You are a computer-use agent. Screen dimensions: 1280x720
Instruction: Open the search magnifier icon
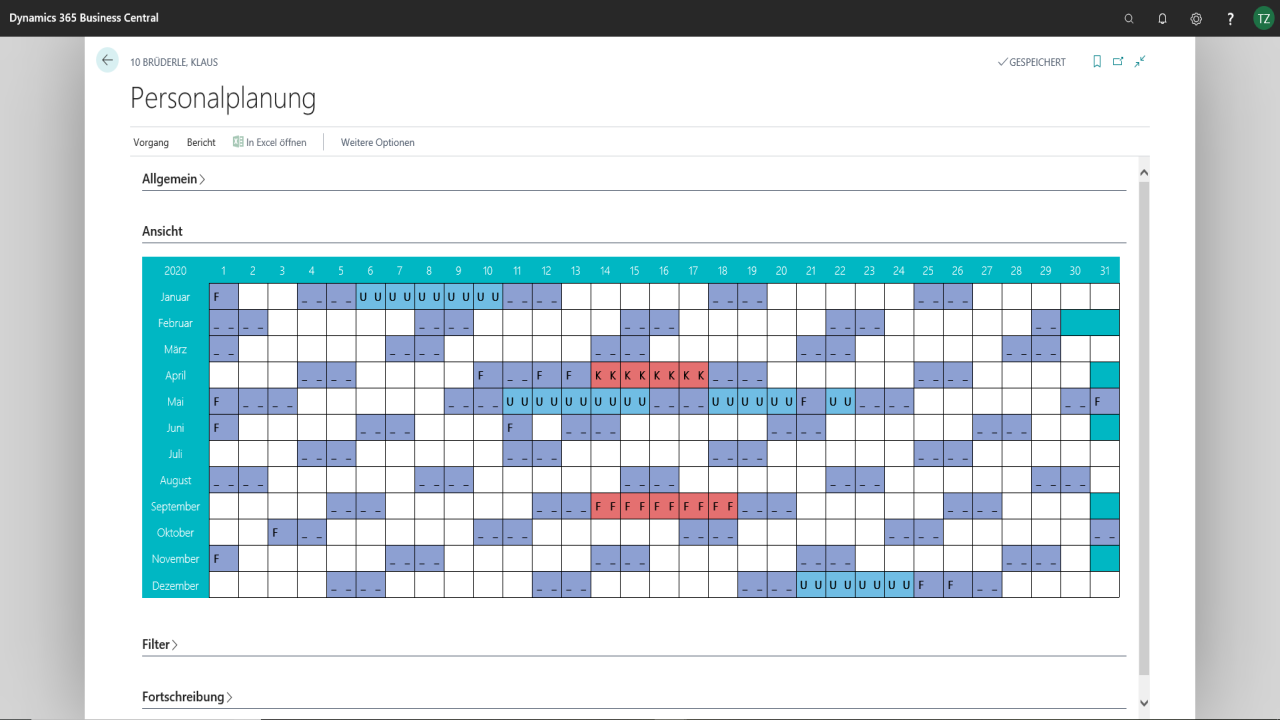(x=1129, y=18)
